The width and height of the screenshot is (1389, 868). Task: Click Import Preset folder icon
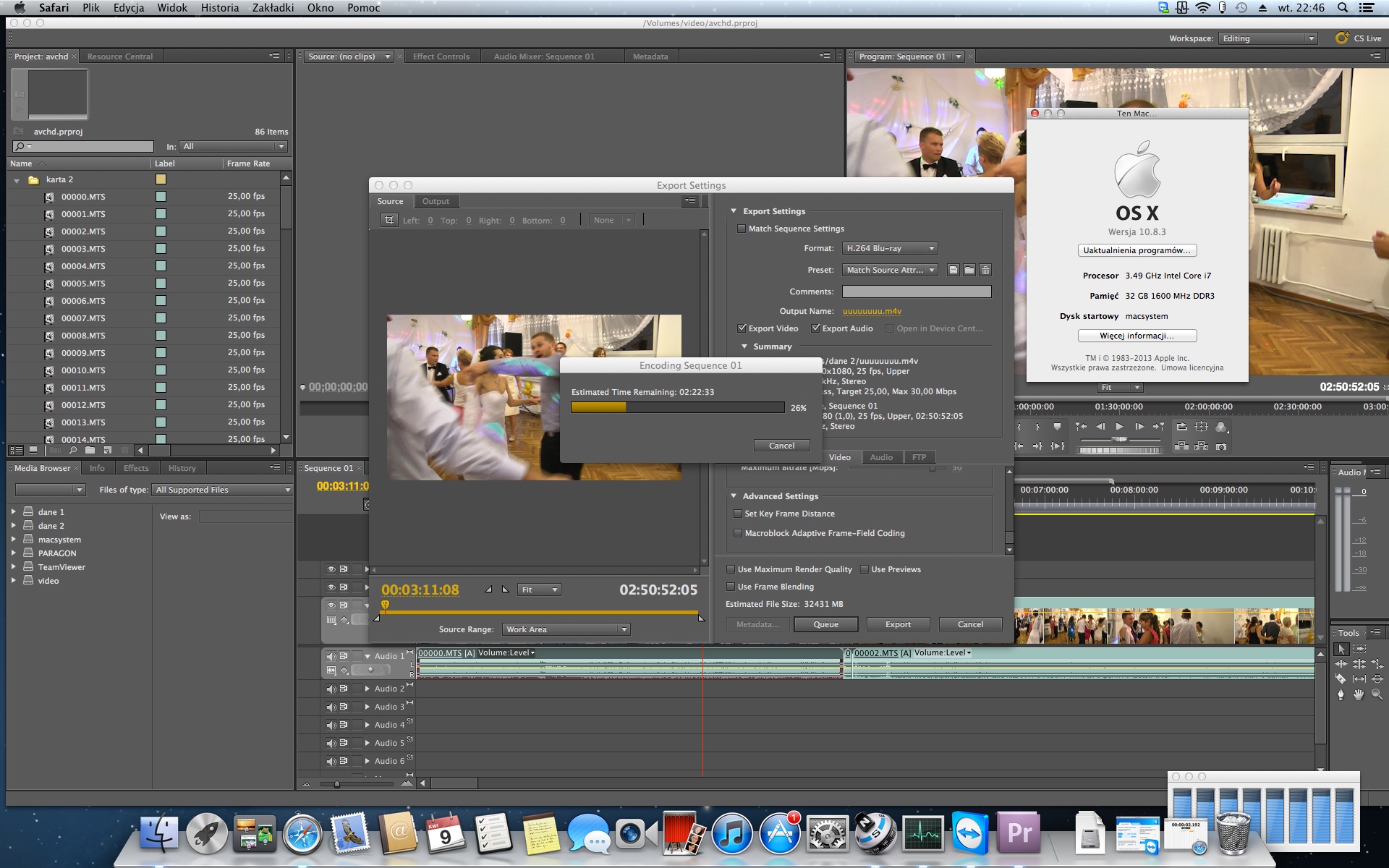(969, 270)
